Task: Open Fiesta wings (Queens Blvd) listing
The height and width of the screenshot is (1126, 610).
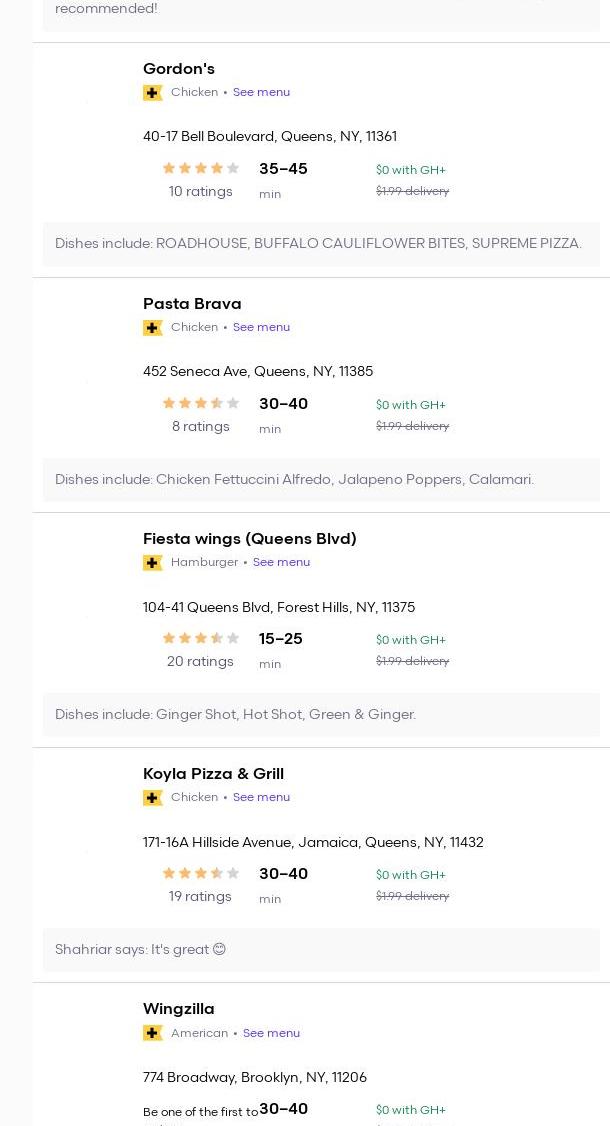Action: pos(249,538)
